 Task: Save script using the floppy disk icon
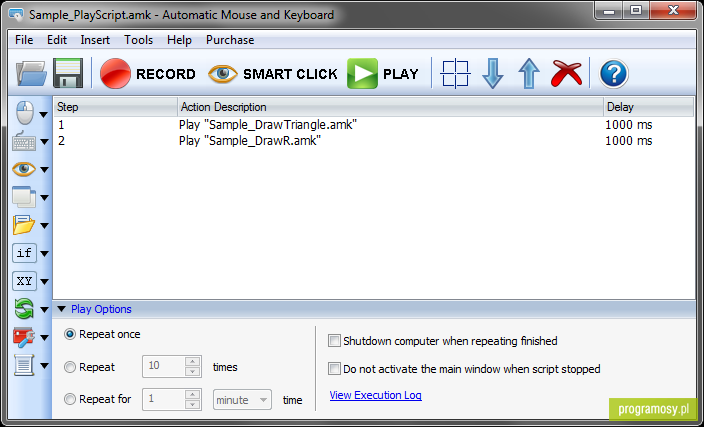click(68, 73)
